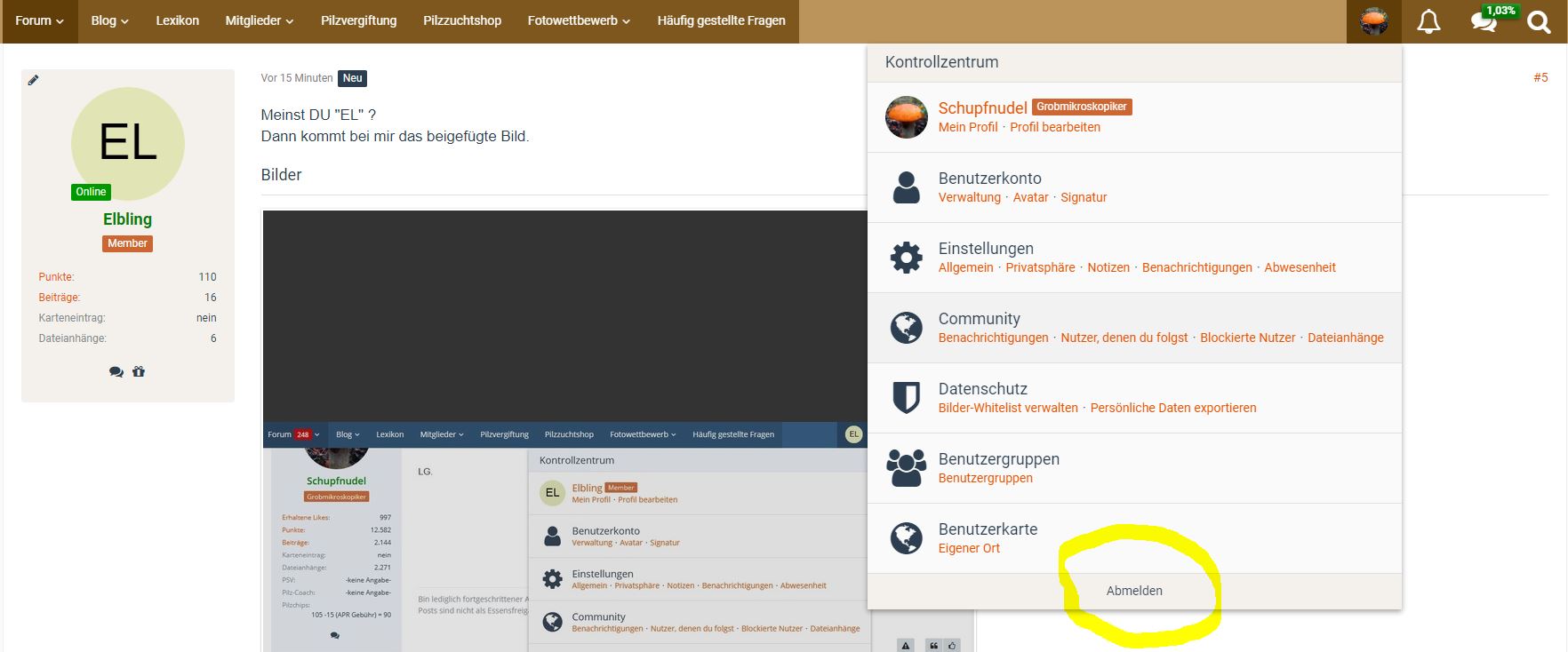Open the notifications bell icon
Image resolution: width=1568 pixels, height=652 pixels.
coord(1428,21)
